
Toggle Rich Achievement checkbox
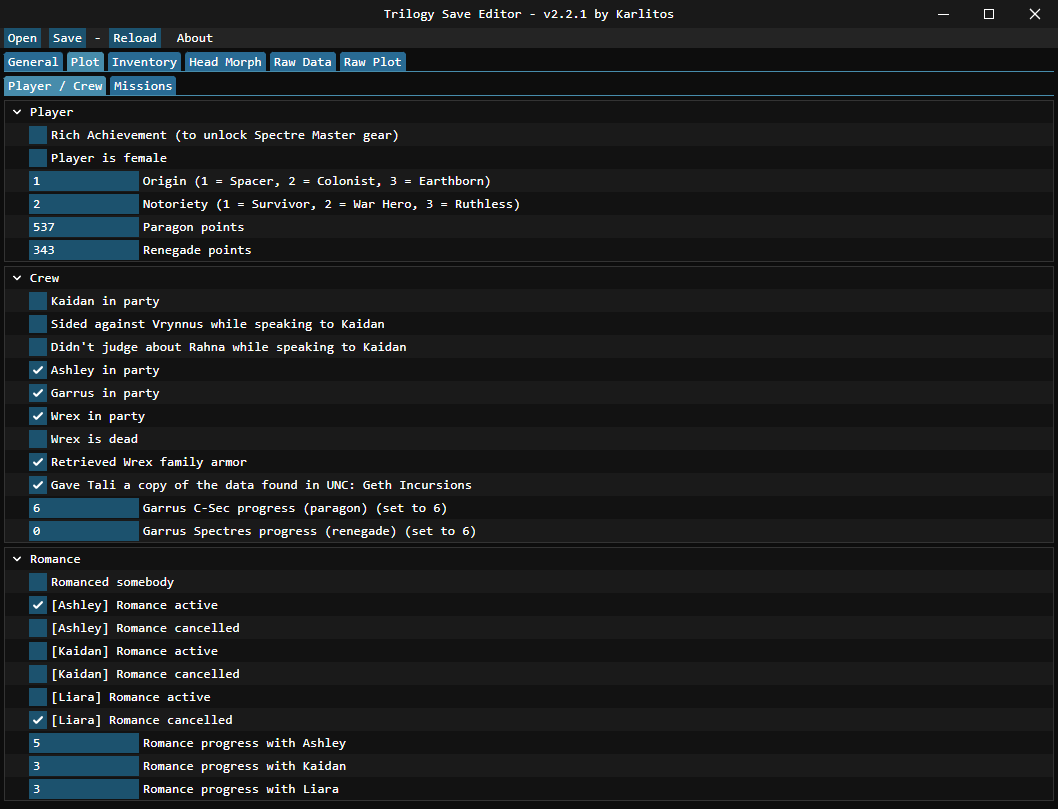[38, 135]
